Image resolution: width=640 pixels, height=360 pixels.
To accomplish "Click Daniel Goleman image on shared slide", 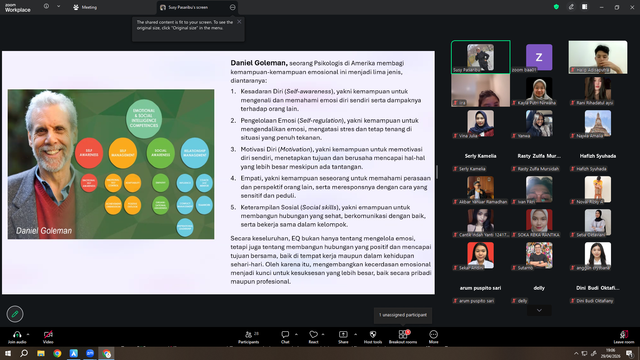I will pos(111,164).
